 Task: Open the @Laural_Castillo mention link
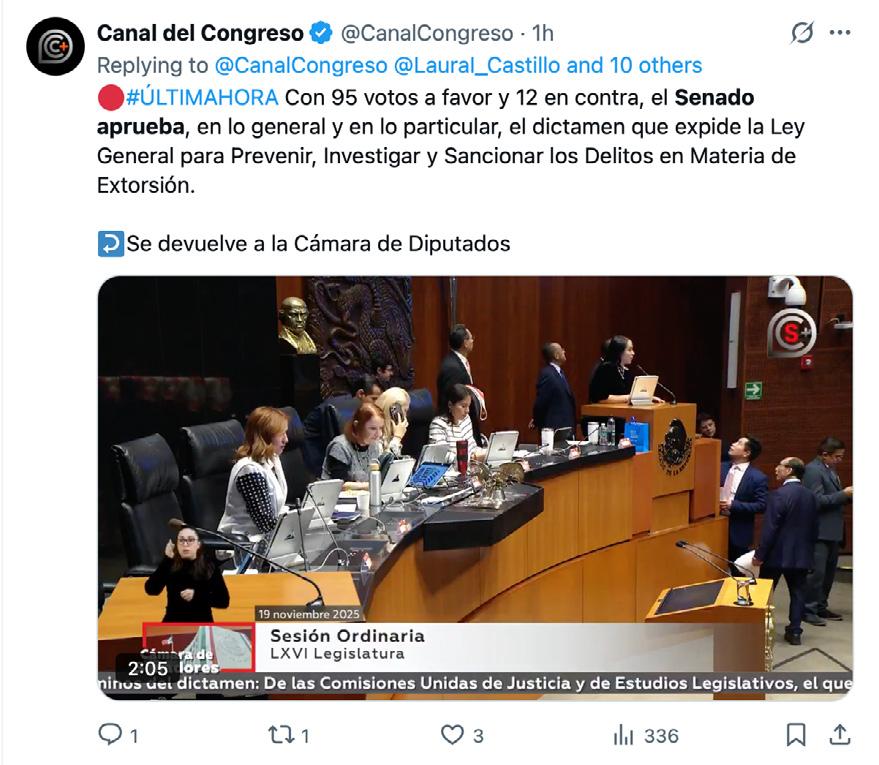(477, 66)
